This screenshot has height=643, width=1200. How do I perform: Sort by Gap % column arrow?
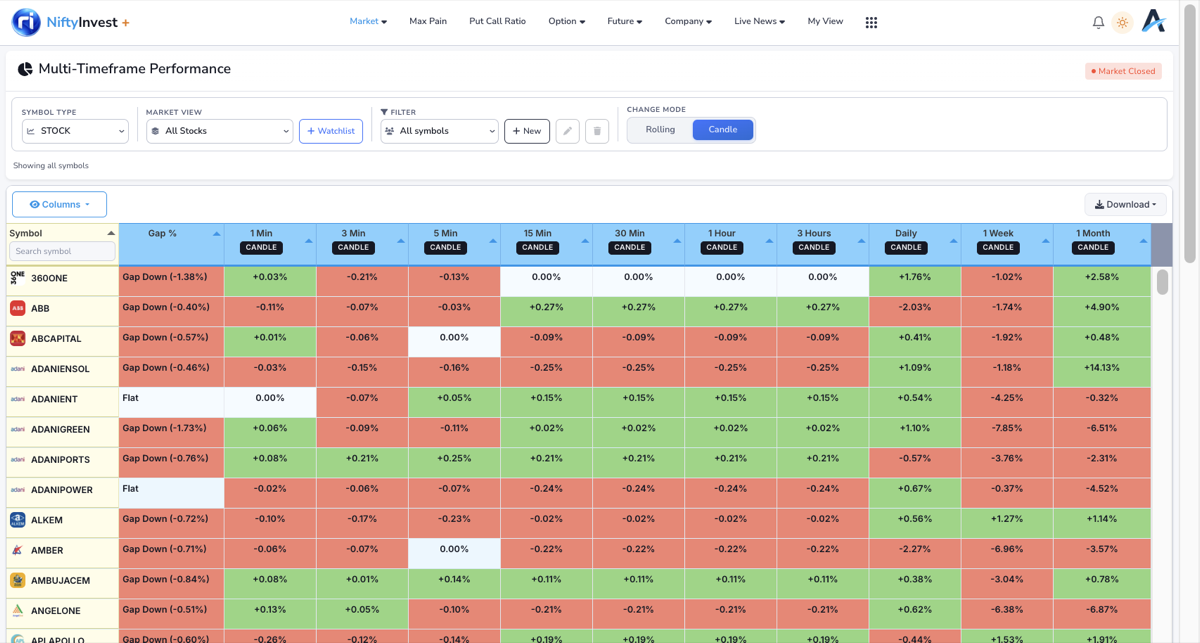216,234
